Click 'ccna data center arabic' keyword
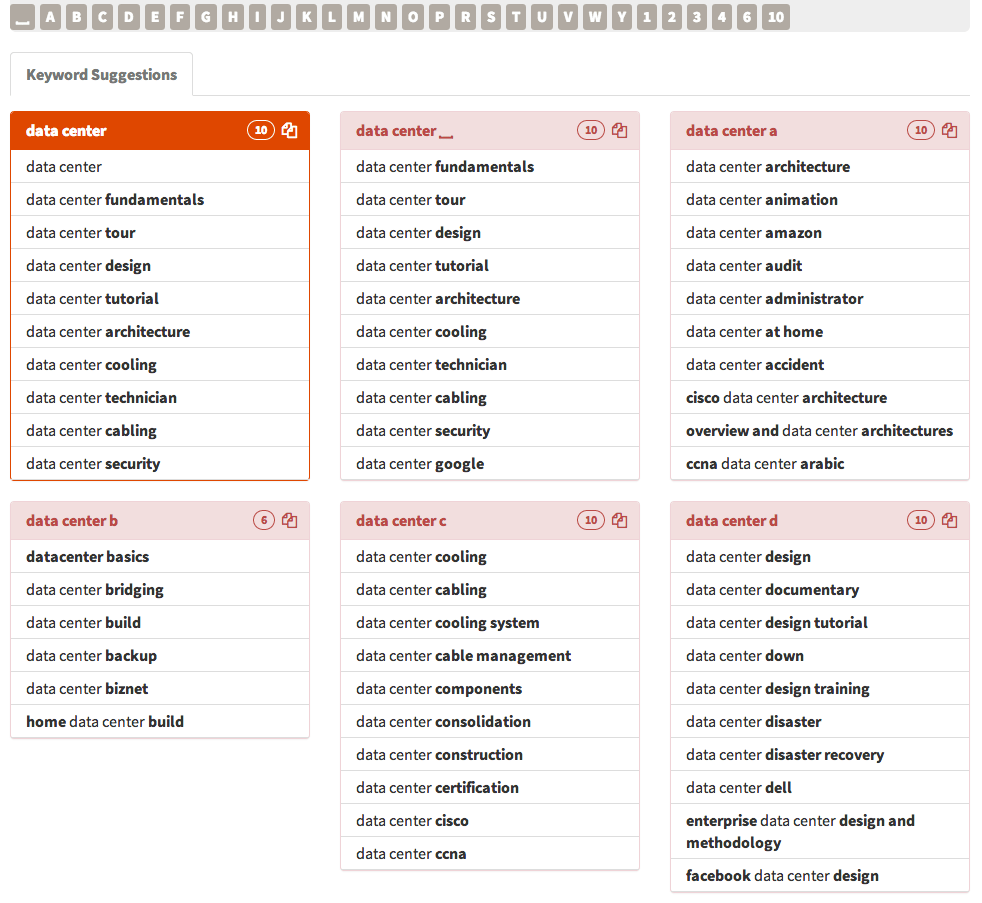The width and height of the screenshot is (982, 903). (820, 464)
